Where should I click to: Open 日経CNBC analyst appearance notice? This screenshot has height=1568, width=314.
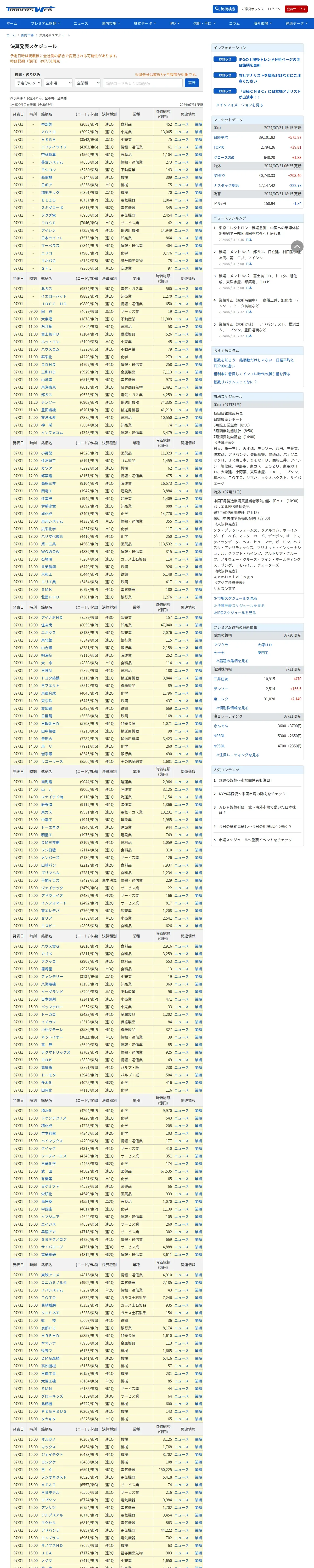269,94
